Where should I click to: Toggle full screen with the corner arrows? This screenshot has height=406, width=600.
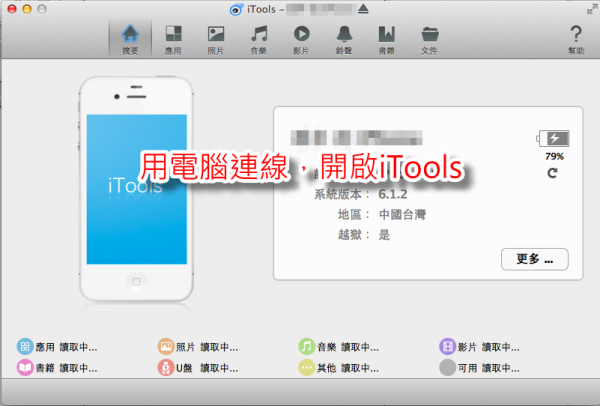(592, 9)
